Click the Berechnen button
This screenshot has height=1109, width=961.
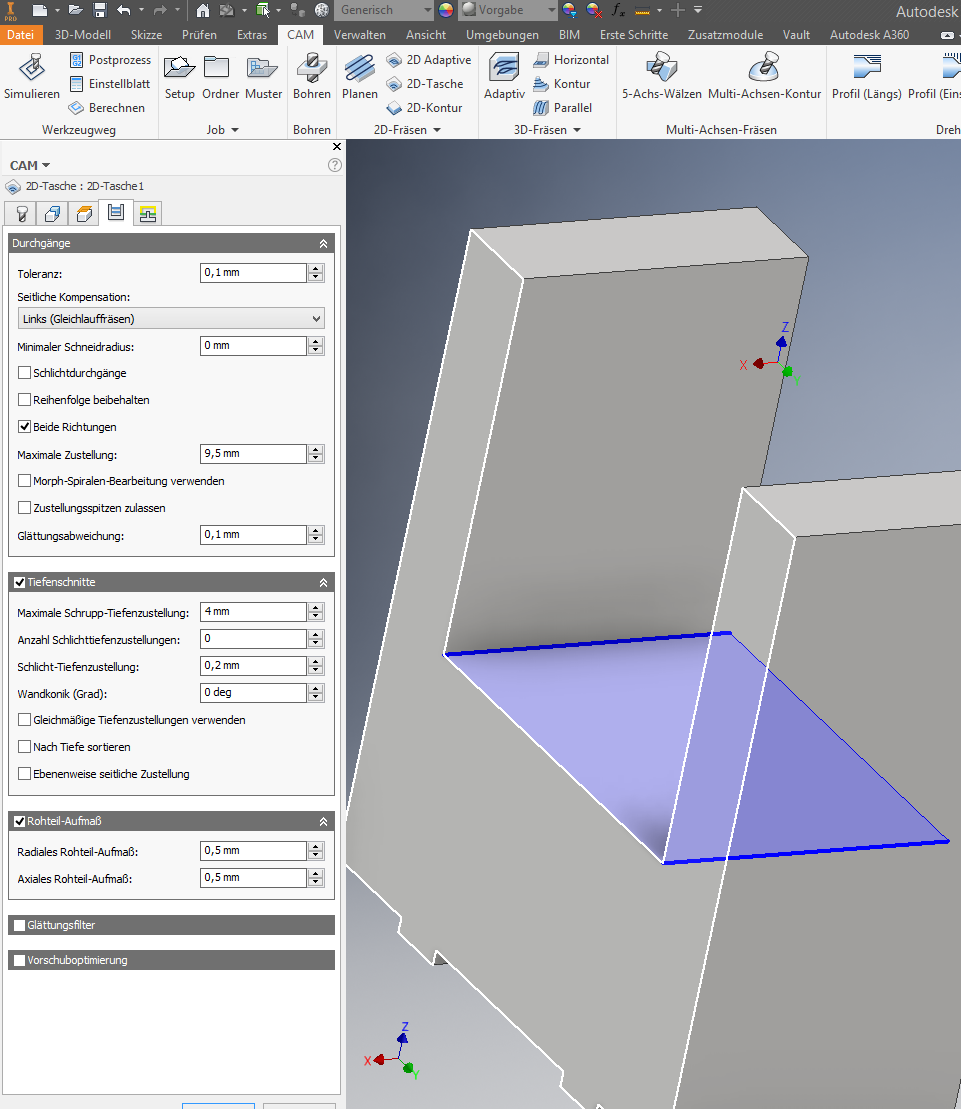coord(107,108)
